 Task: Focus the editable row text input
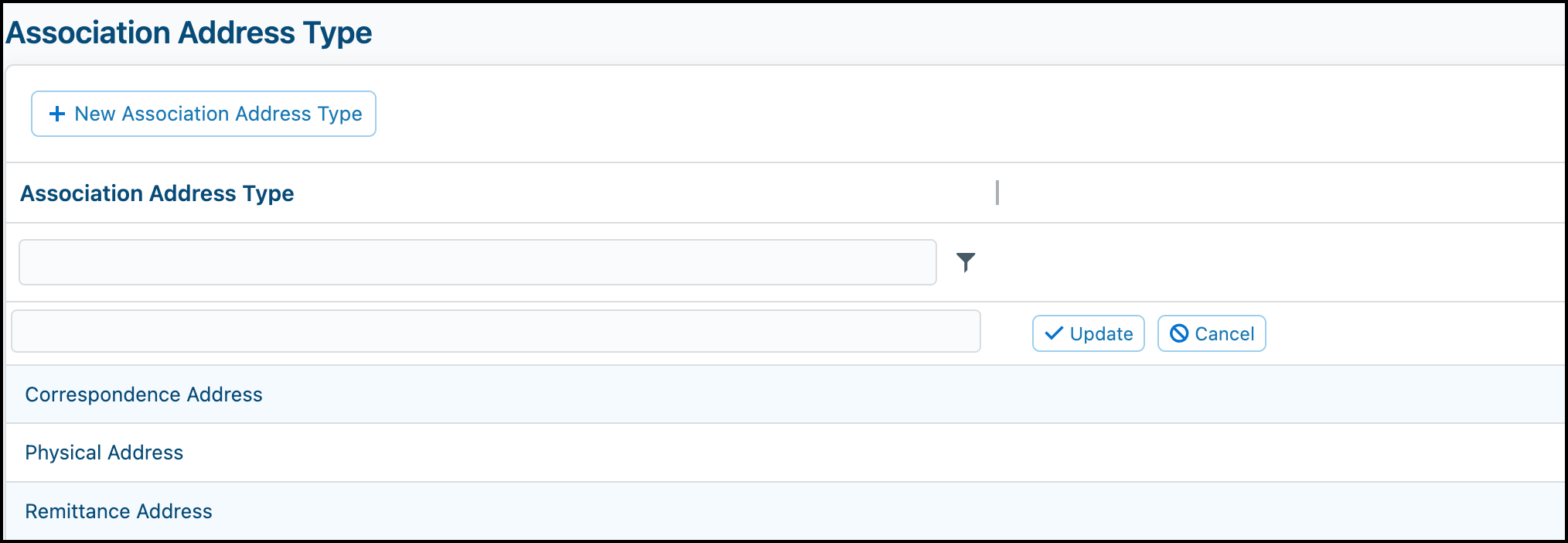point(496,331)
